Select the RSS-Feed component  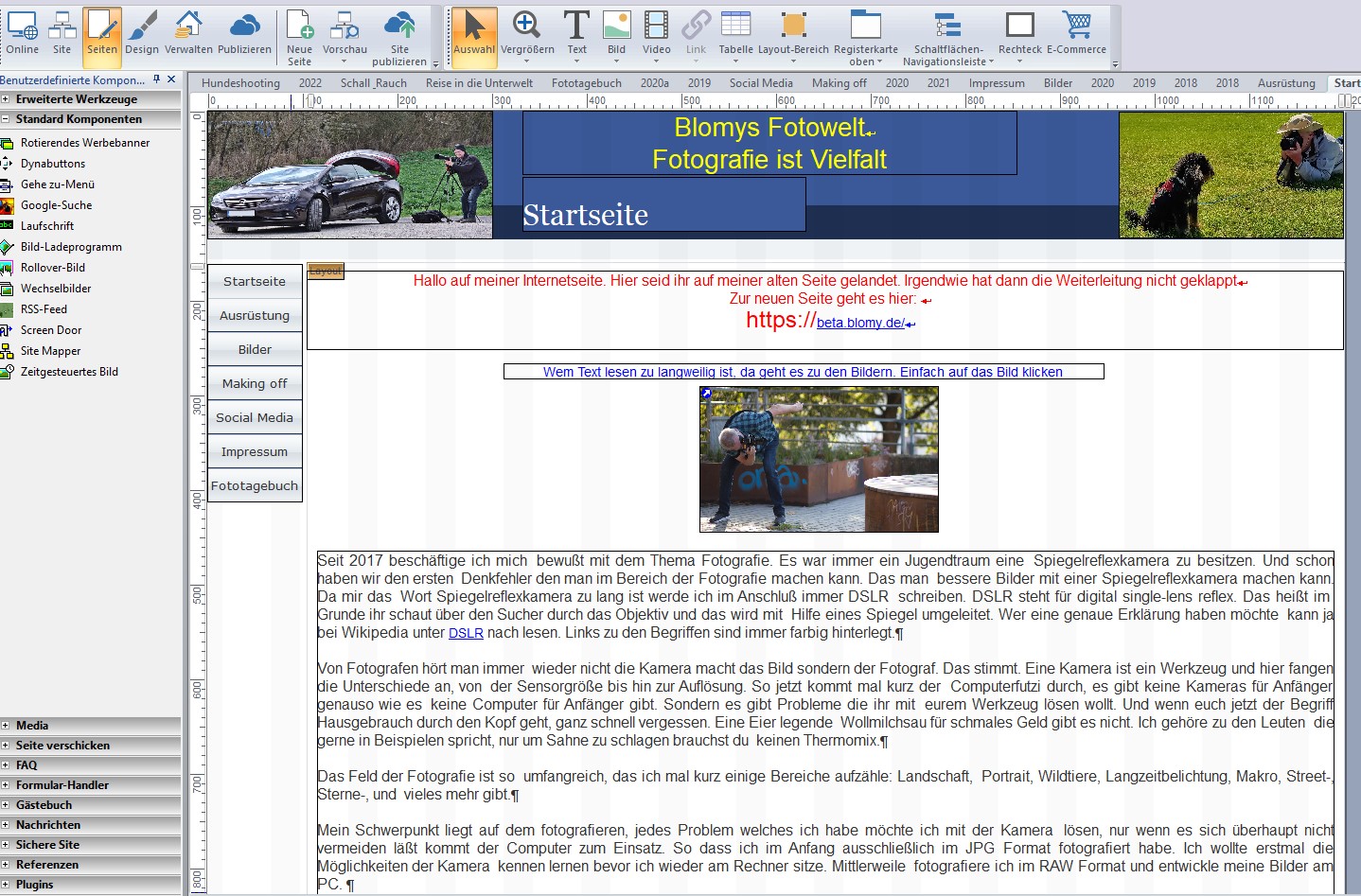44,309
